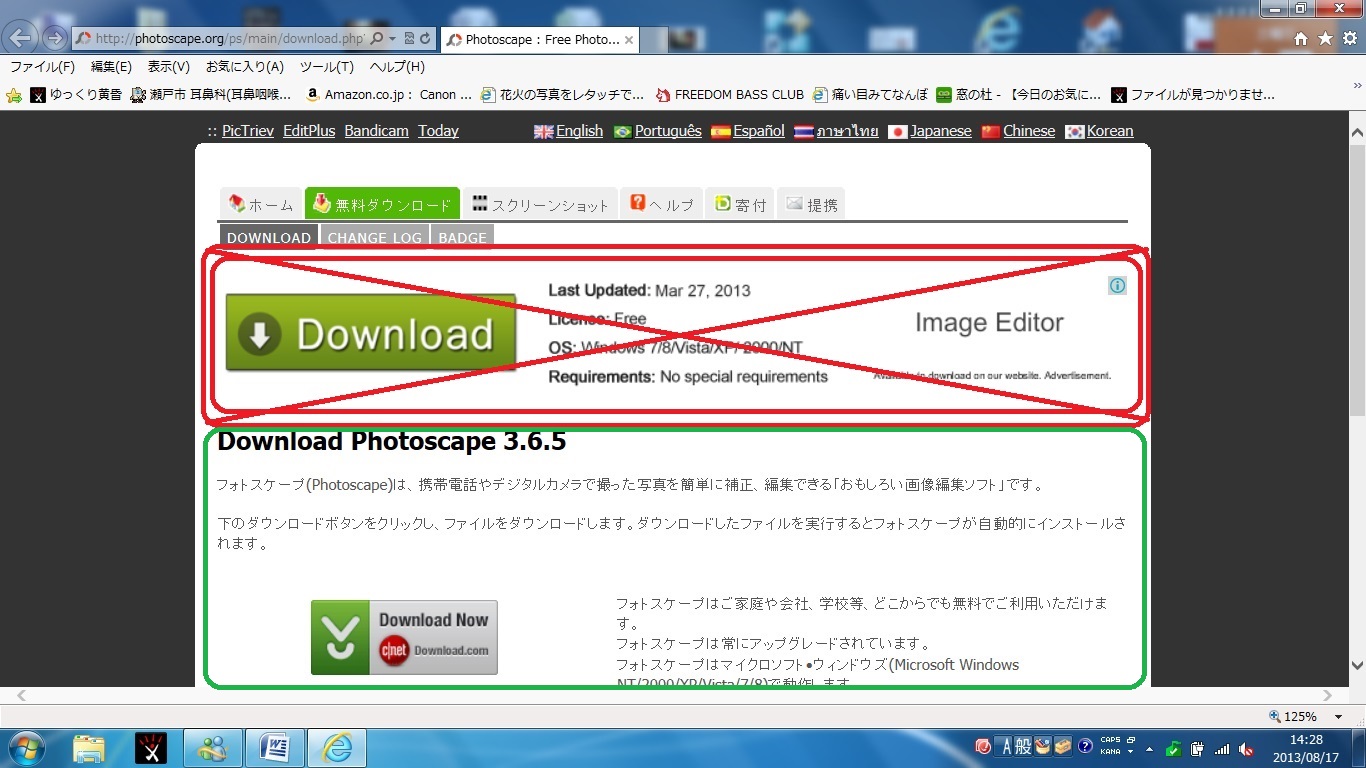Follow the PicTriev link

[x=248, y=131]
